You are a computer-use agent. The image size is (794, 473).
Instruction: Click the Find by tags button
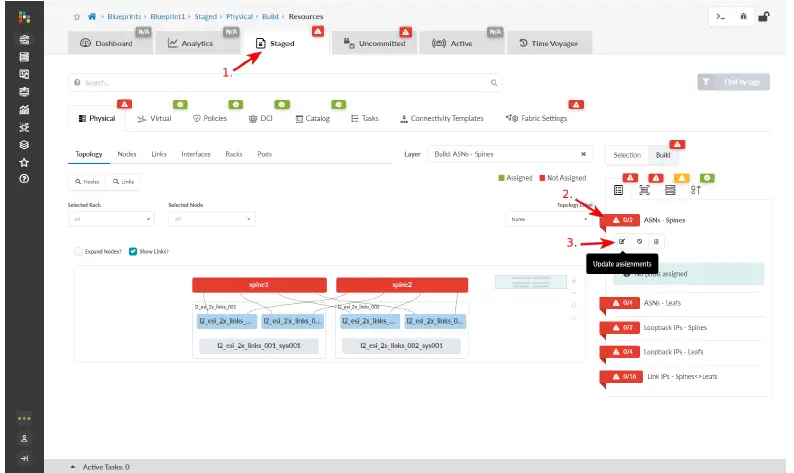pyautogui.click(x=733, y=82)
